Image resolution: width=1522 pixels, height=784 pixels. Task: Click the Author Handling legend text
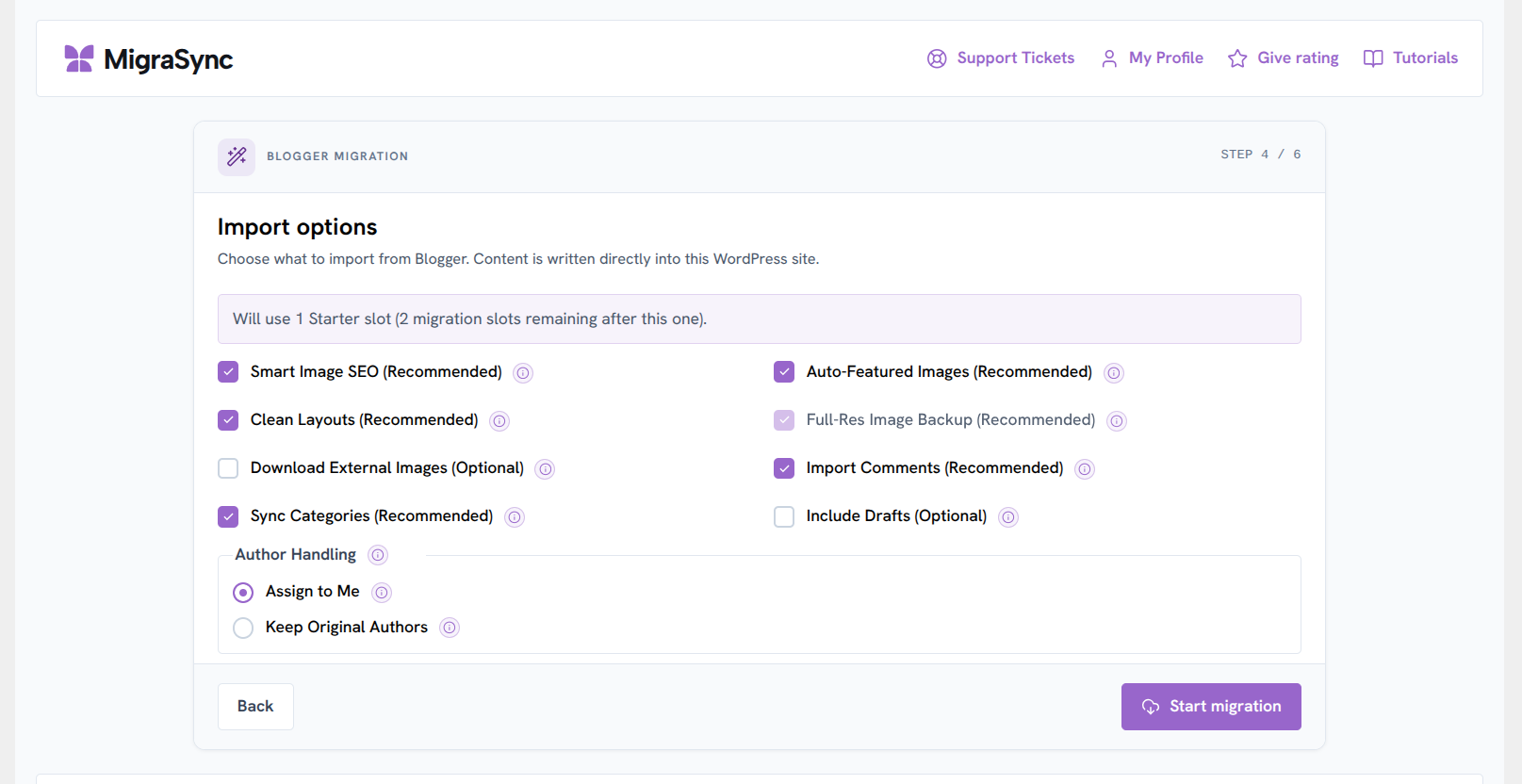coord(296,555)
